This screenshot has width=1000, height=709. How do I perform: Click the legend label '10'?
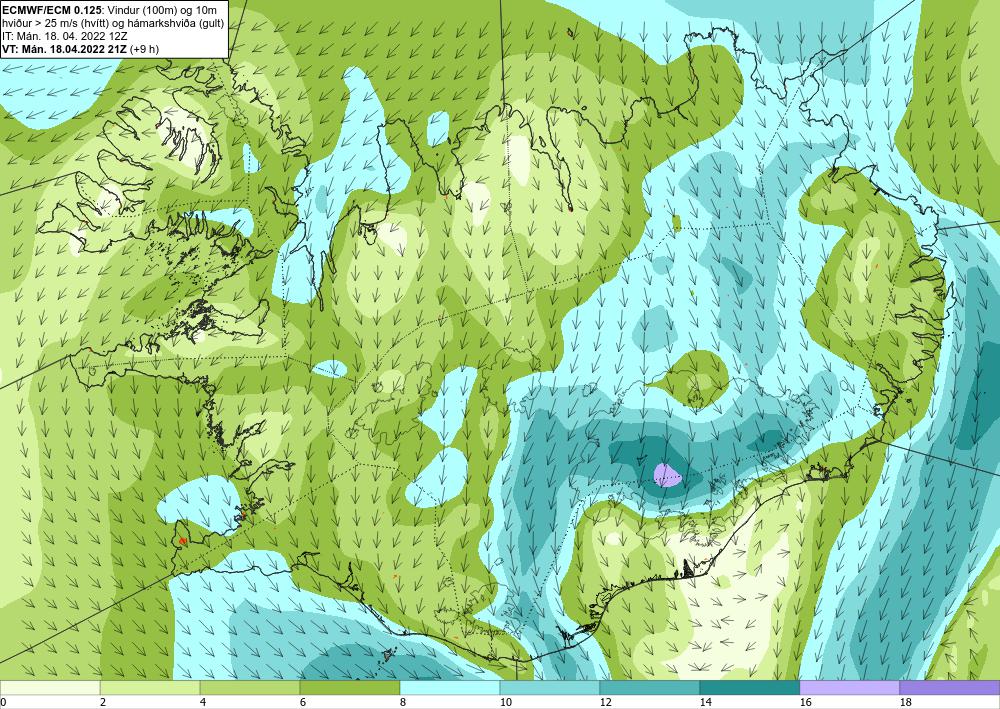pos(505,702)
